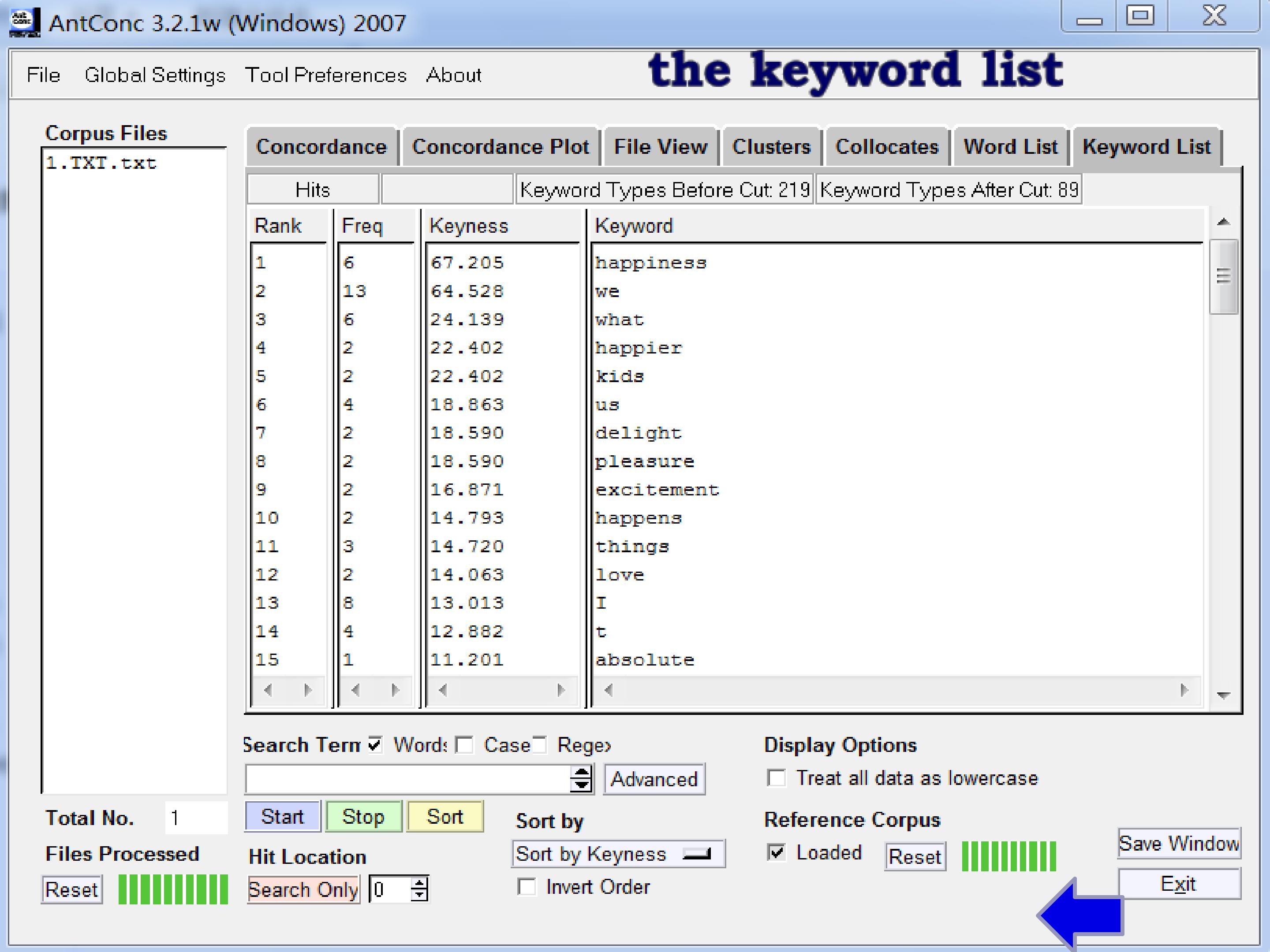Open the File menu
Viewport: 1270px width, 952px height.
pos(44,75)
